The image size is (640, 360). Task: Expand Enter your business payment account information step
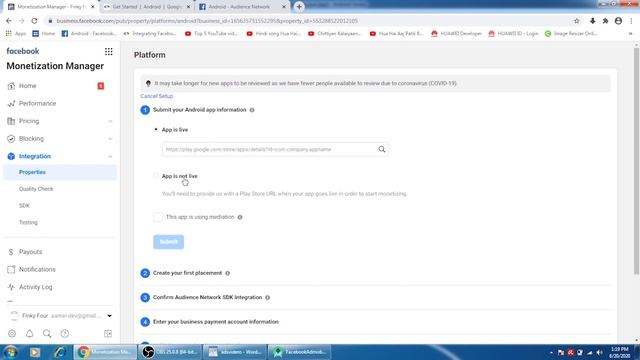216,322
